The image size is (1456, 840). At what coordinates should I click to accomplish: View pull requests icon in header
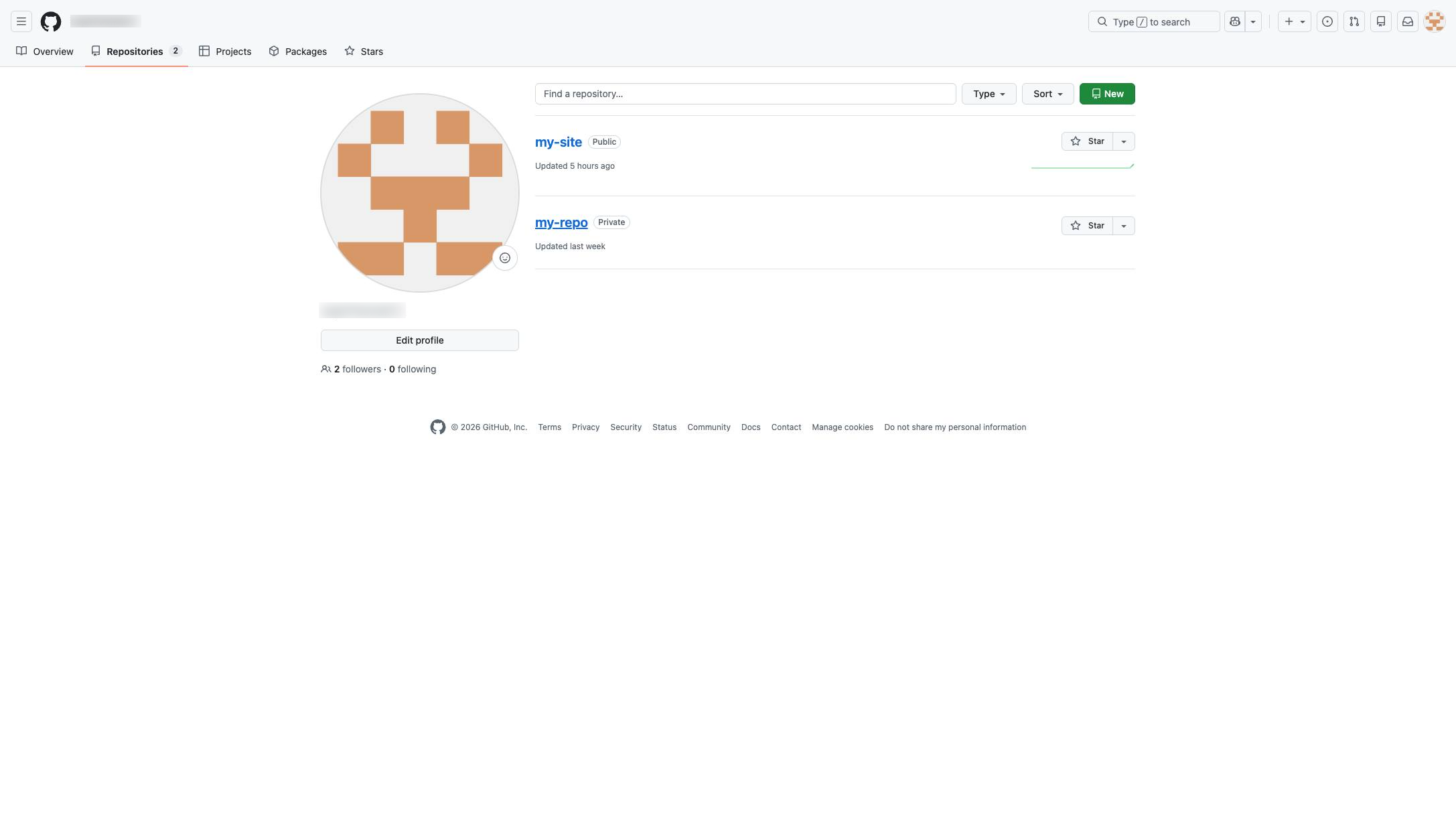coord(1354,21)
